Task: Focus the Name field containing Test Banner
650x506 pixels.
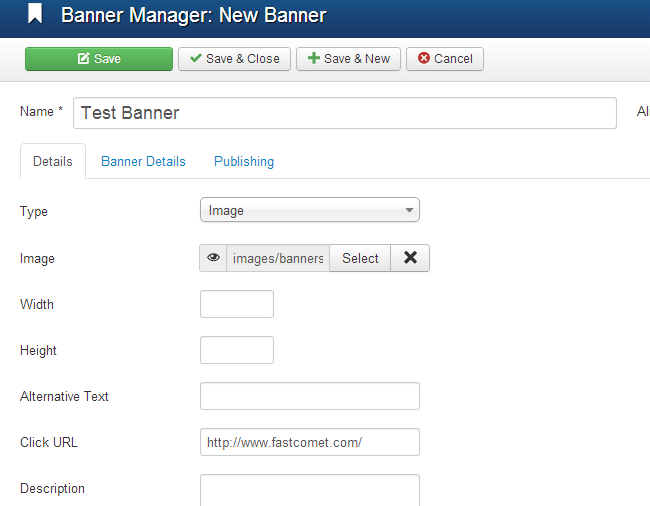Action: click(x=345, y=113)
